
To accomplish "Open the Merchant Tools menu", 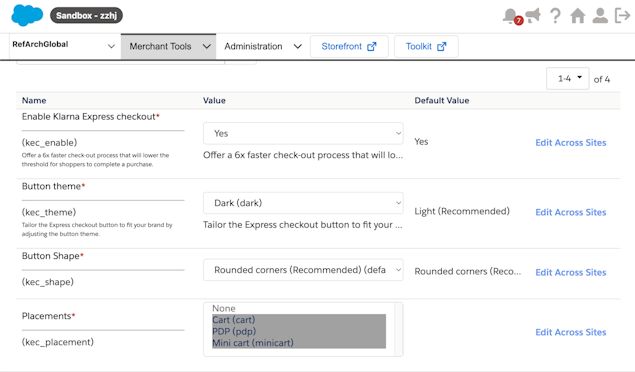I will point(168,46).
